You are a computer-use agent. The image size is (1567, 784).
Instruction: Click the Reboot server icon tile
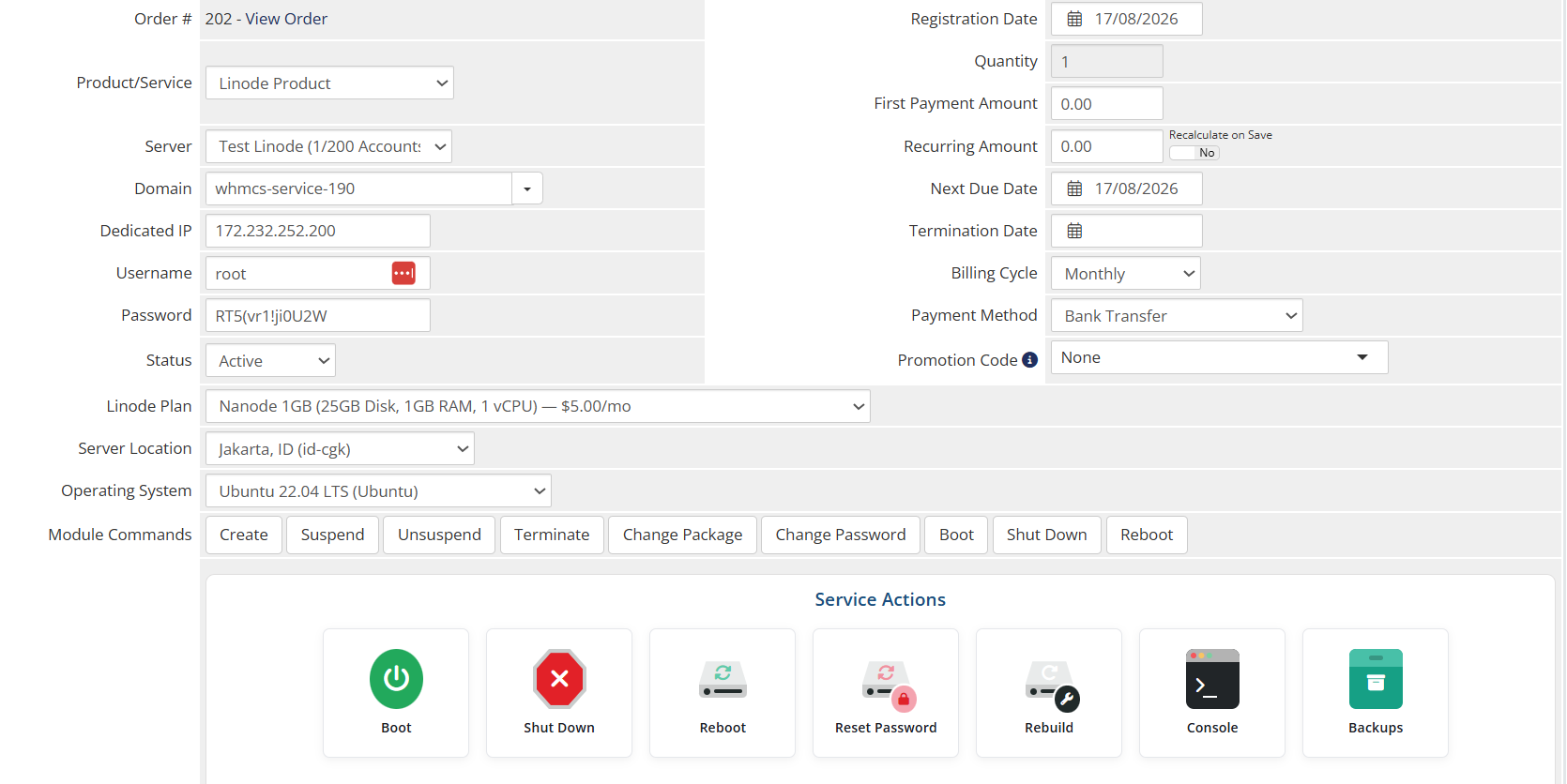[723, 693]
